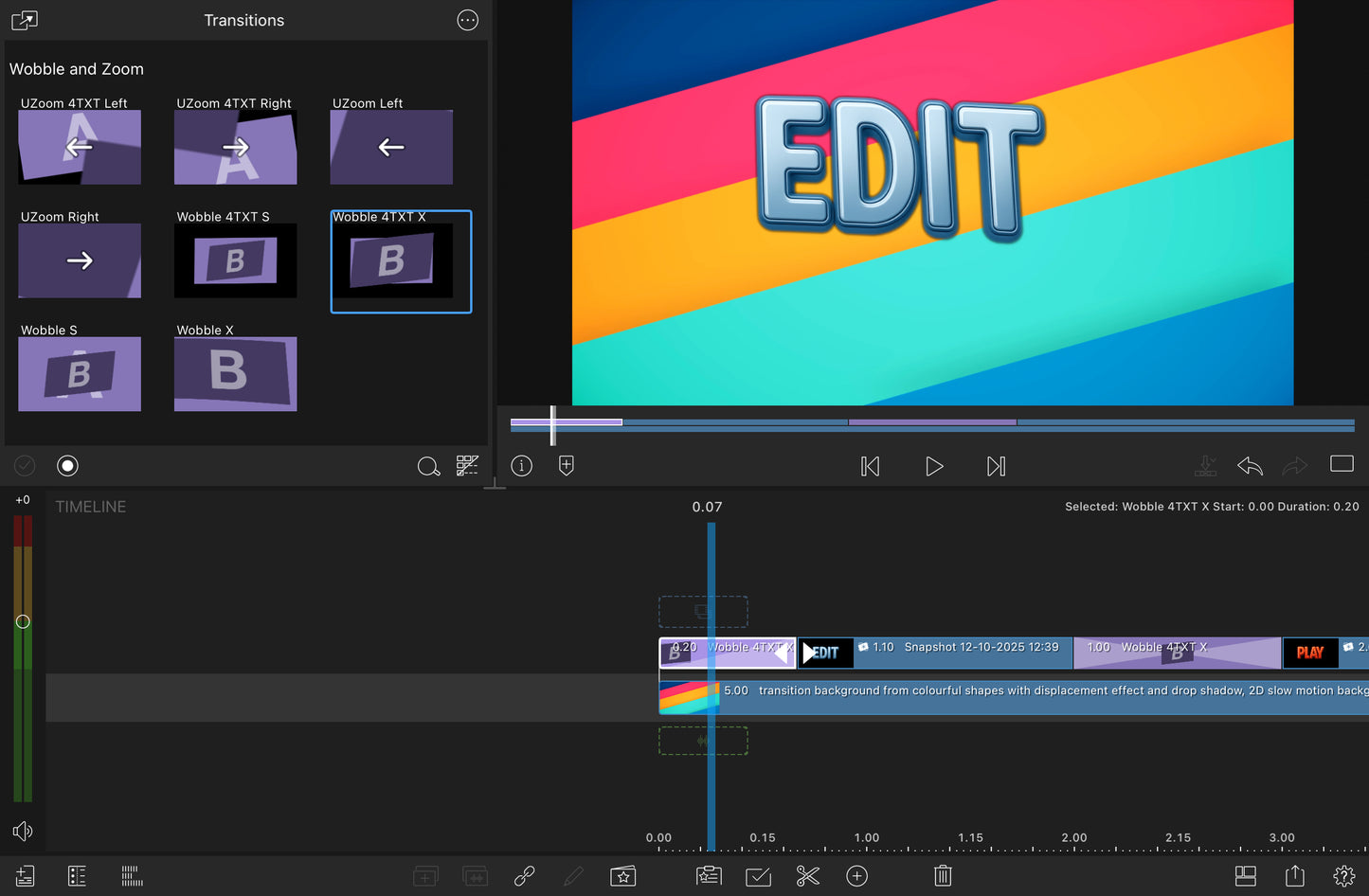The width and height of the screenshot is (1369, 896).
Task: Switch library view with grid icon
Action: [467, 466]
